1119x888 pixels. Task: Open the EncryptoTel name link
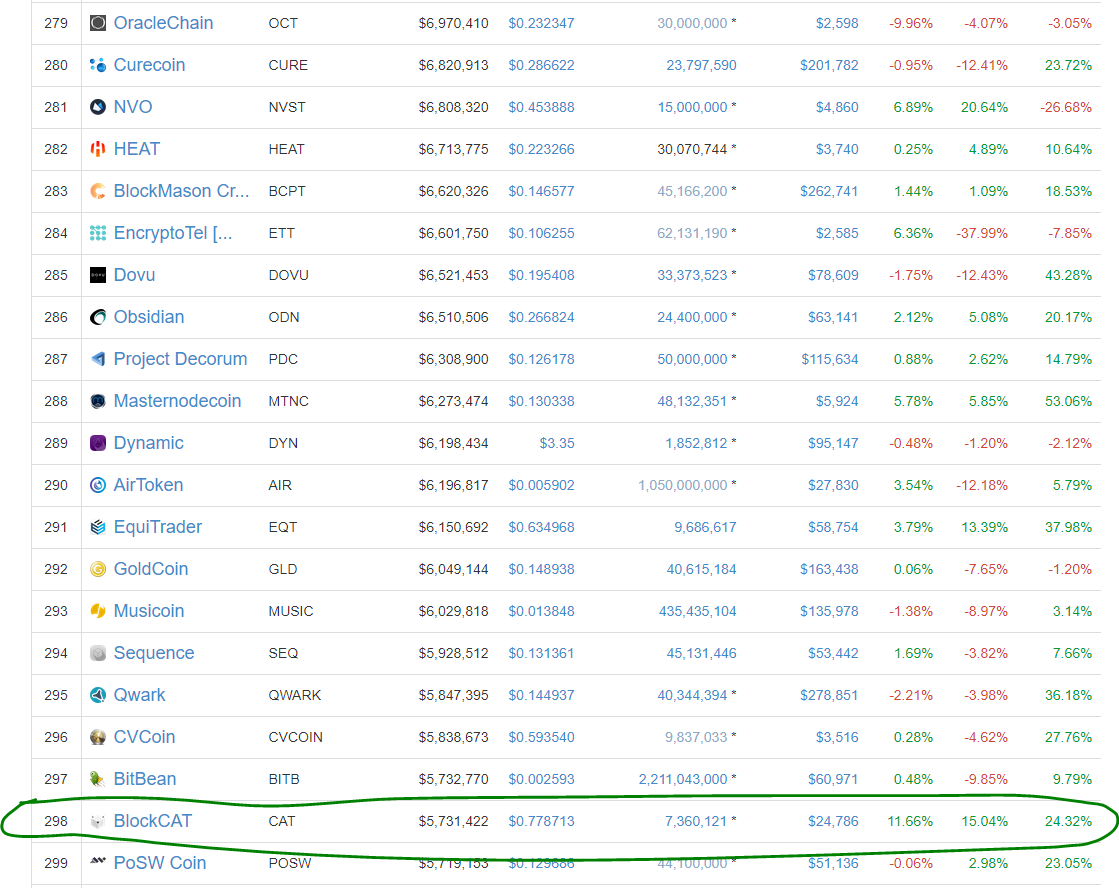click(x=173, y=233)
